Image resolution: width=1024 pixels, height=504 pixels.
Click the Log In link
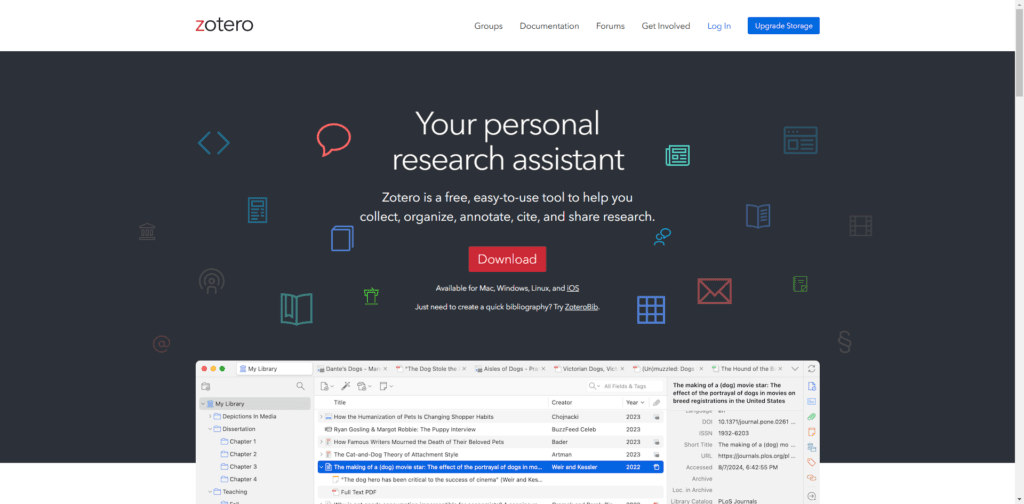[719, 26]
